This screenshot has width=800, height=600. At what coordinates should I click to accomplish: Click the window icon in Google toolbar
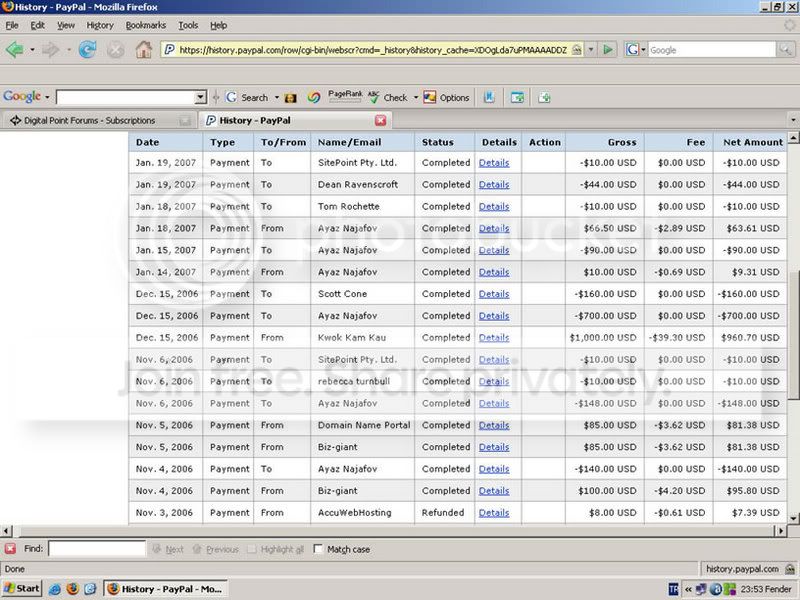pyautogui.click(x=517, y=97)
